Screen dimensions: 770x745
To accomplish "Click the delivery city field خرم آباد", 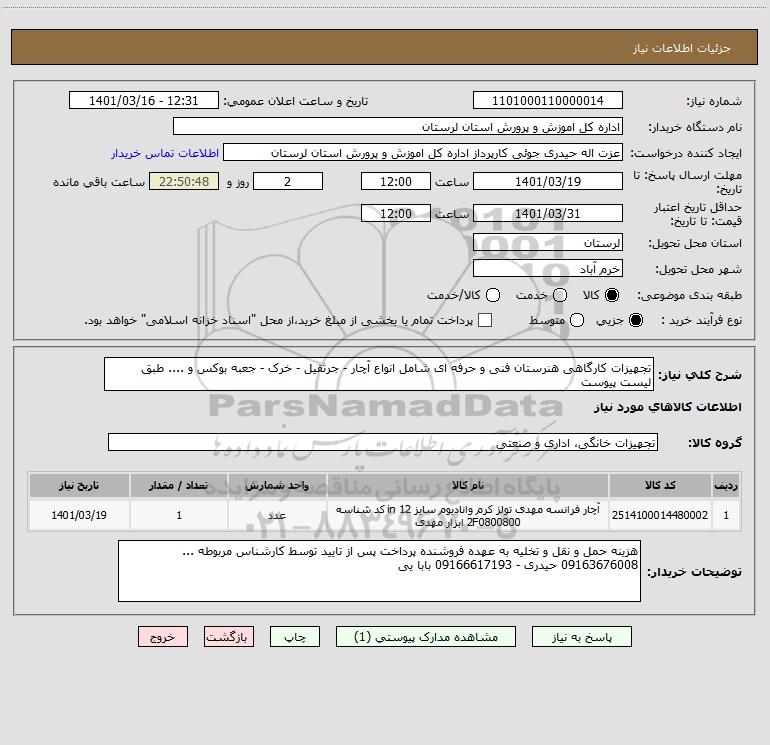I will pos(548,269).
